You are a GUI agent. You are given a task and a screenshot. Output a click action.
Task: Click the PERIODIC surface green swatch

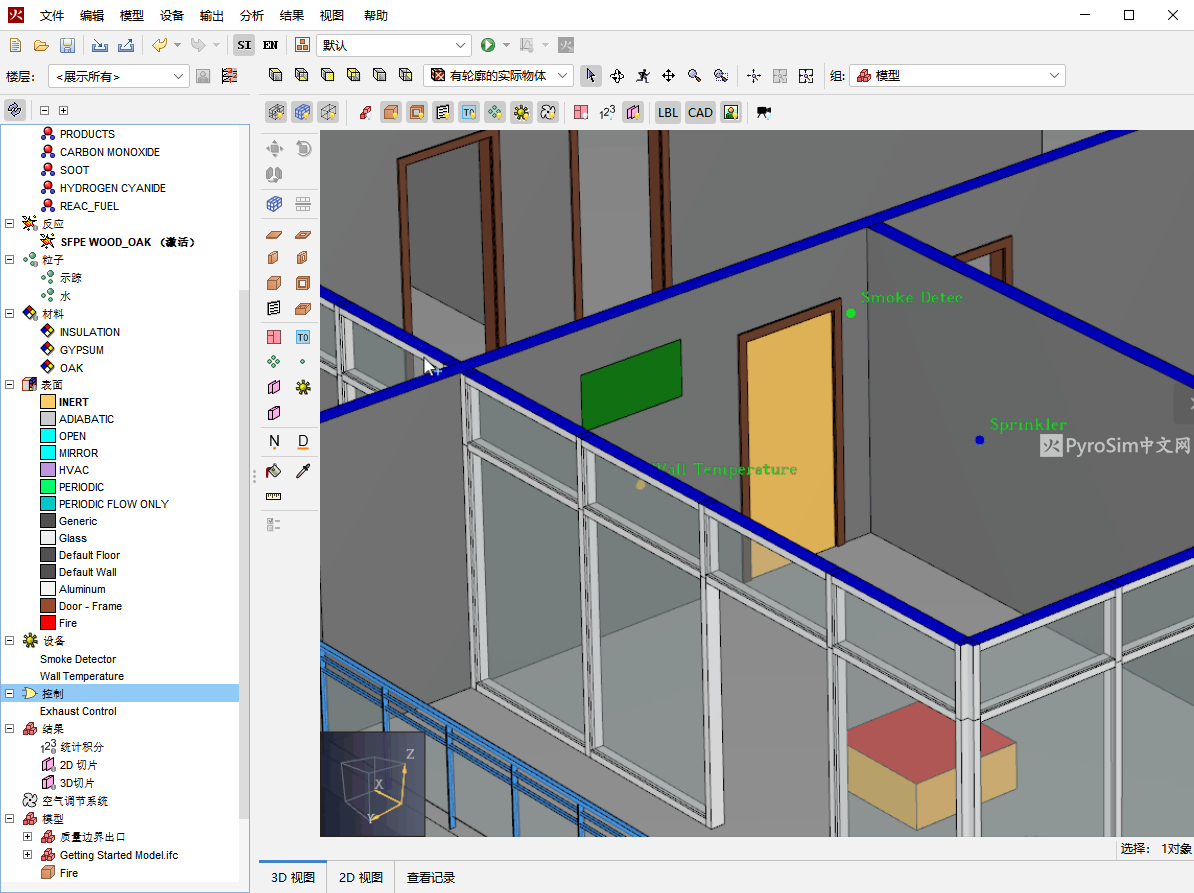tap(48, 487)
